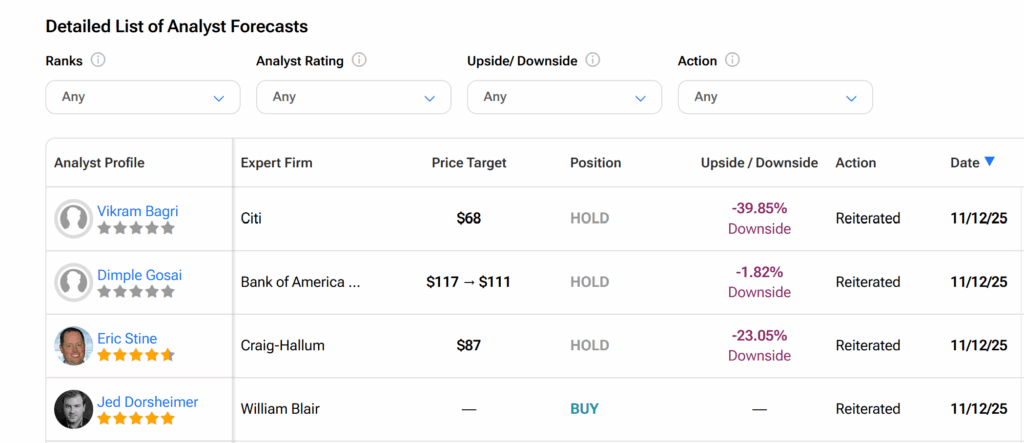
Task: Click the Date sort arrow icon
Action: point(990,162)
